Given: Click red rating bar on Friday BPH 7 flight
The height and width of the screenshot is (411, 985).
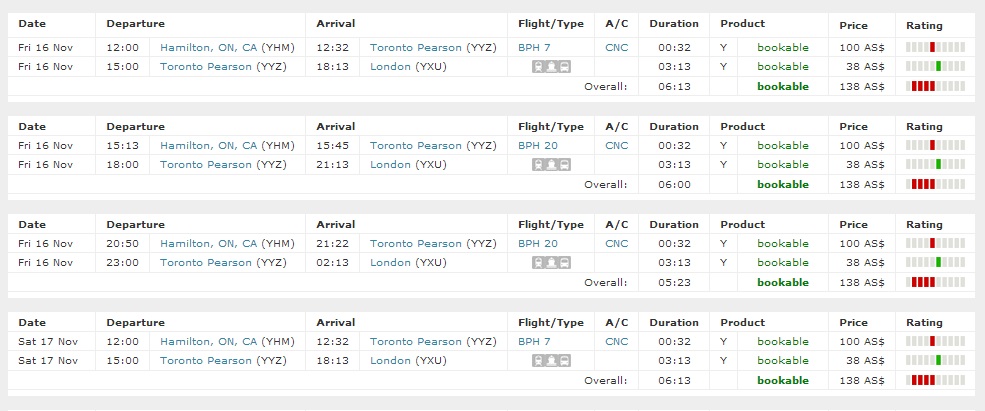Looking at the screenshot, I should click(x=935, y=48).
